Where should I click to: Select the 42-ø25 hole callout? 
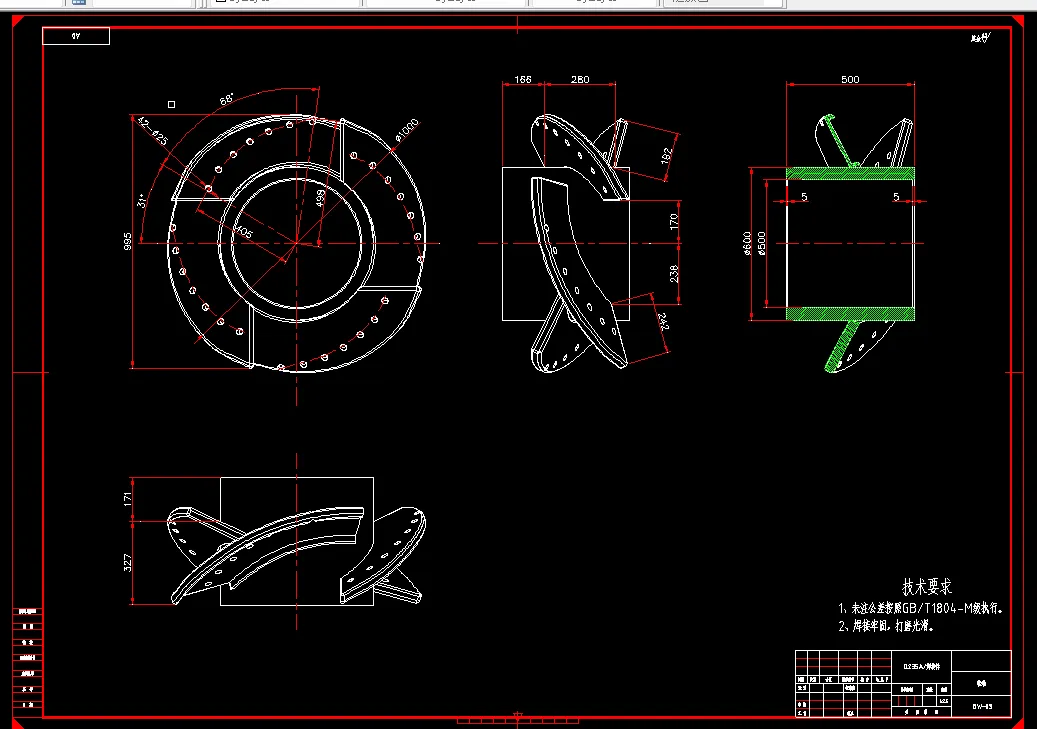tap(152, 130)
